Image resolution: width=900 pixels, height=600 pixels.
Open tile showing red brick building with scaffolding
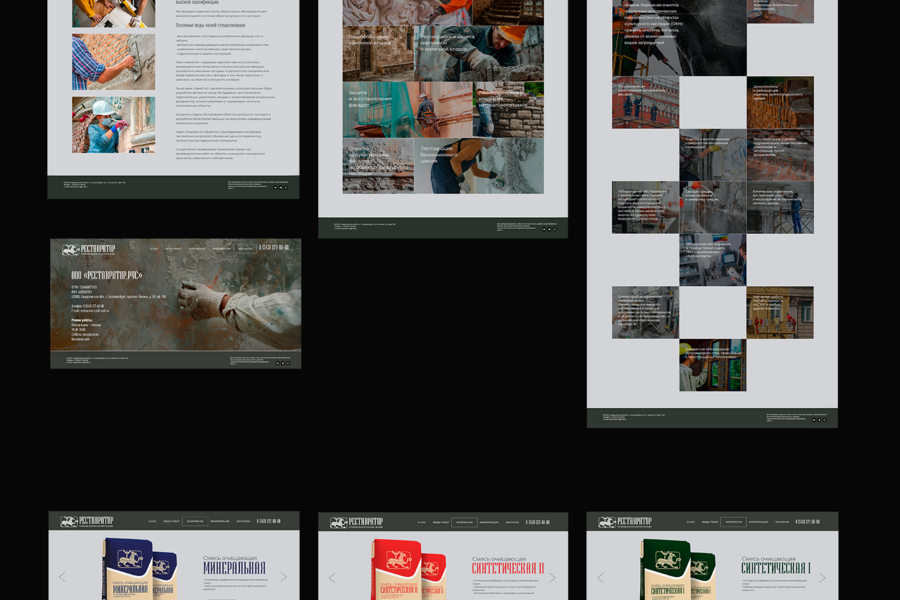pos(645,102)
